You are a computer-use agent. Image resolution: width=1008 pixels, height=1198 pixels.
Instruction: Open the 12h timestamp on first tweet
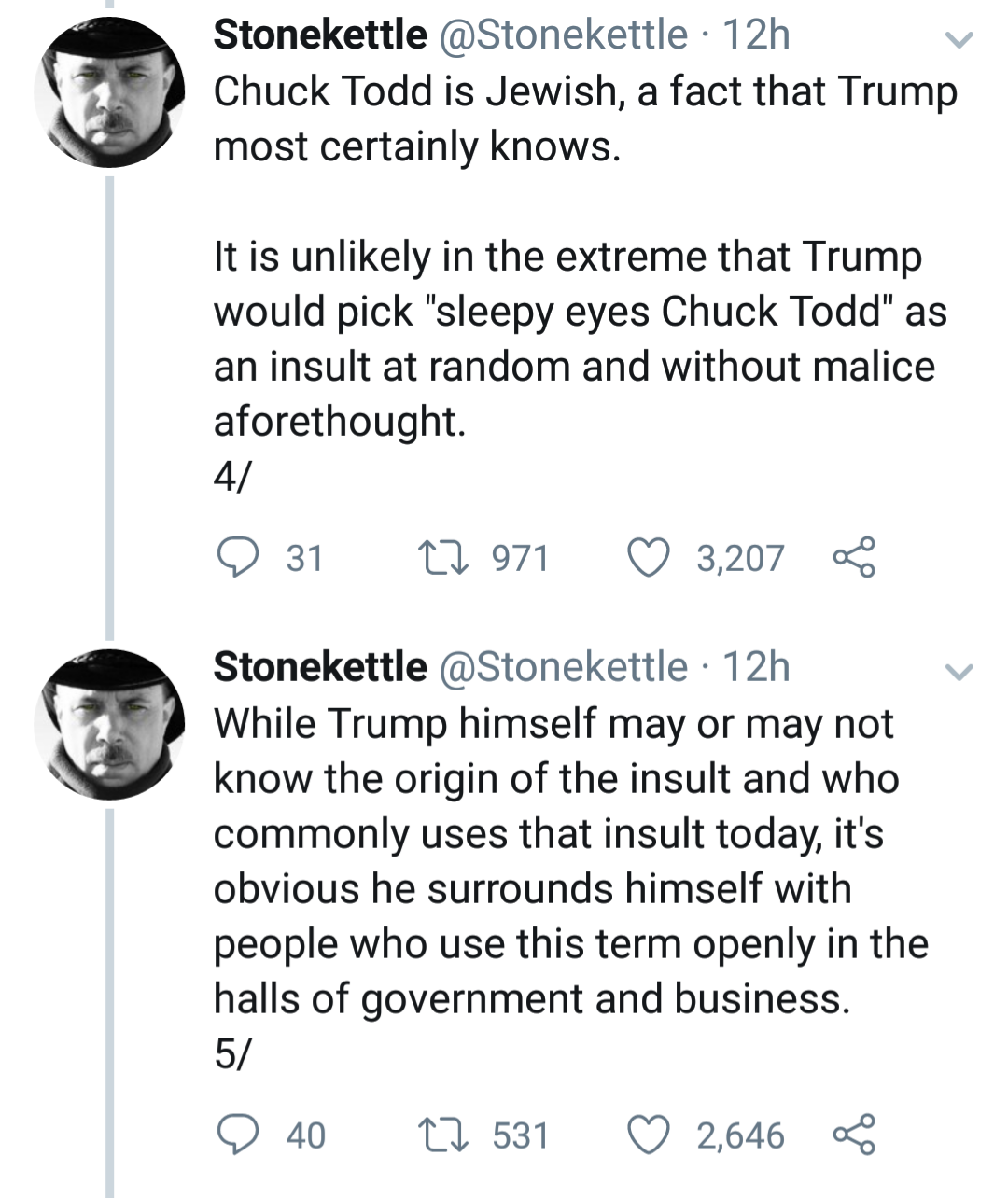tap(756, 35)
